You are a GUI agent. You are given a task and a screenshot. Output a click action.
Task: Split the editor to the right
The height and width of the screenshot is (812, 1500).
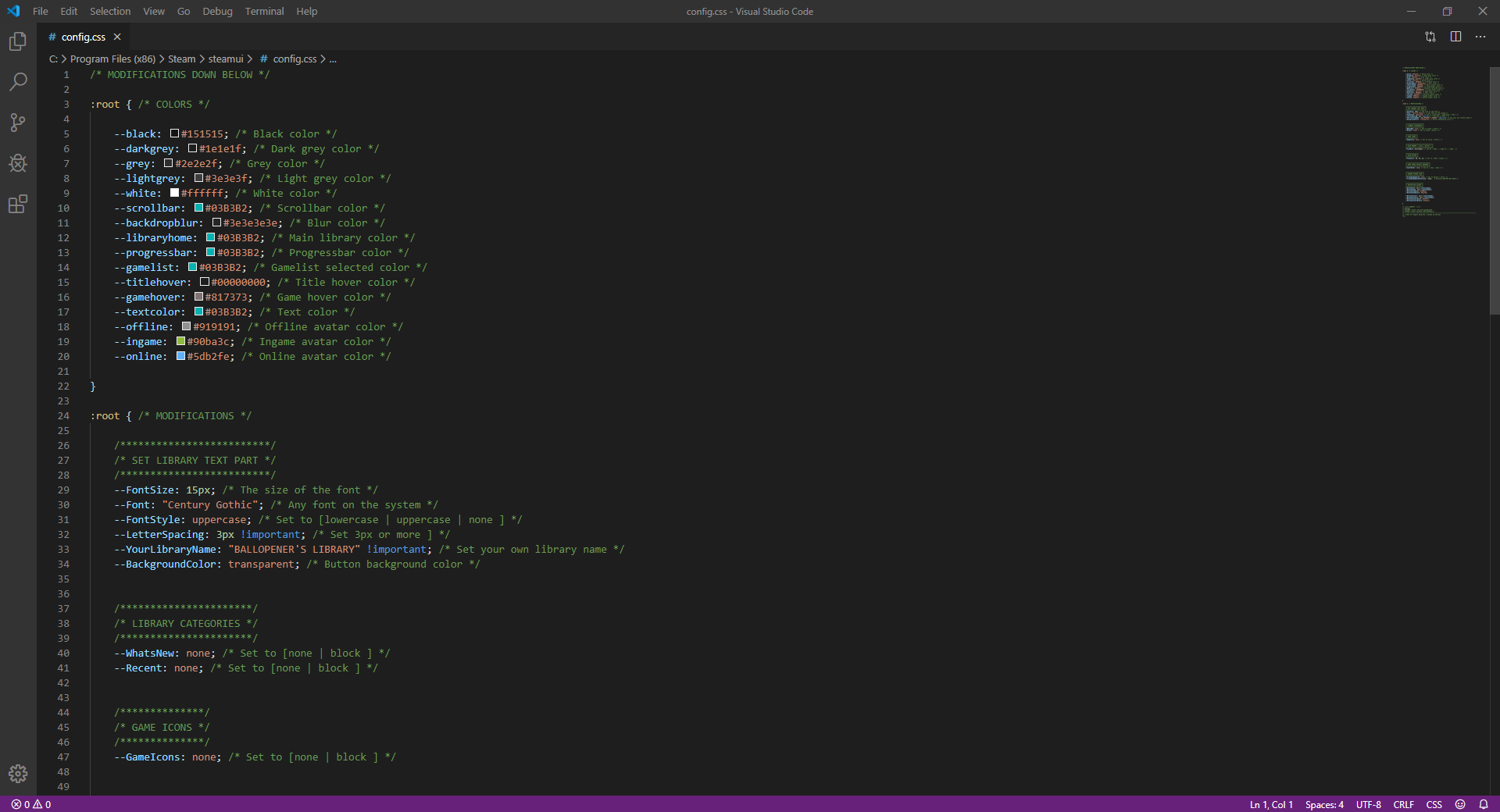1455,37
